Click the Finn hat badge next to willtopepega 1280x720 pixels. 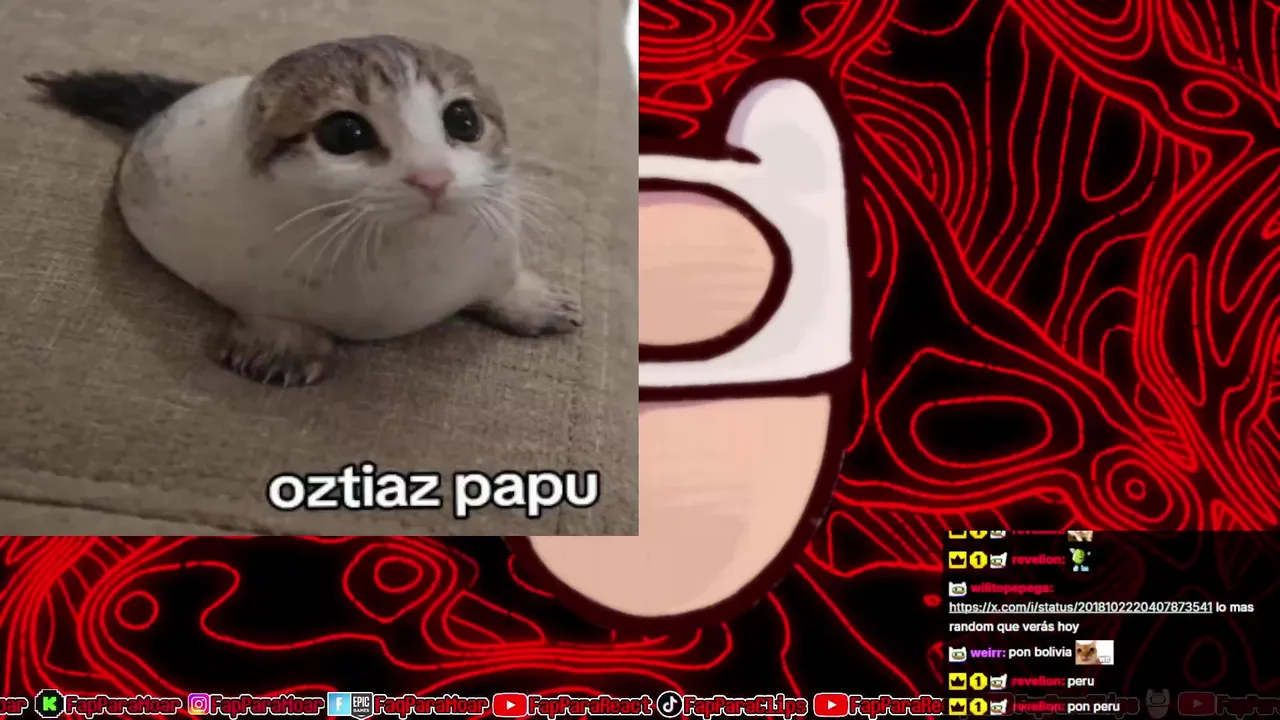click(x=958, y=588)
